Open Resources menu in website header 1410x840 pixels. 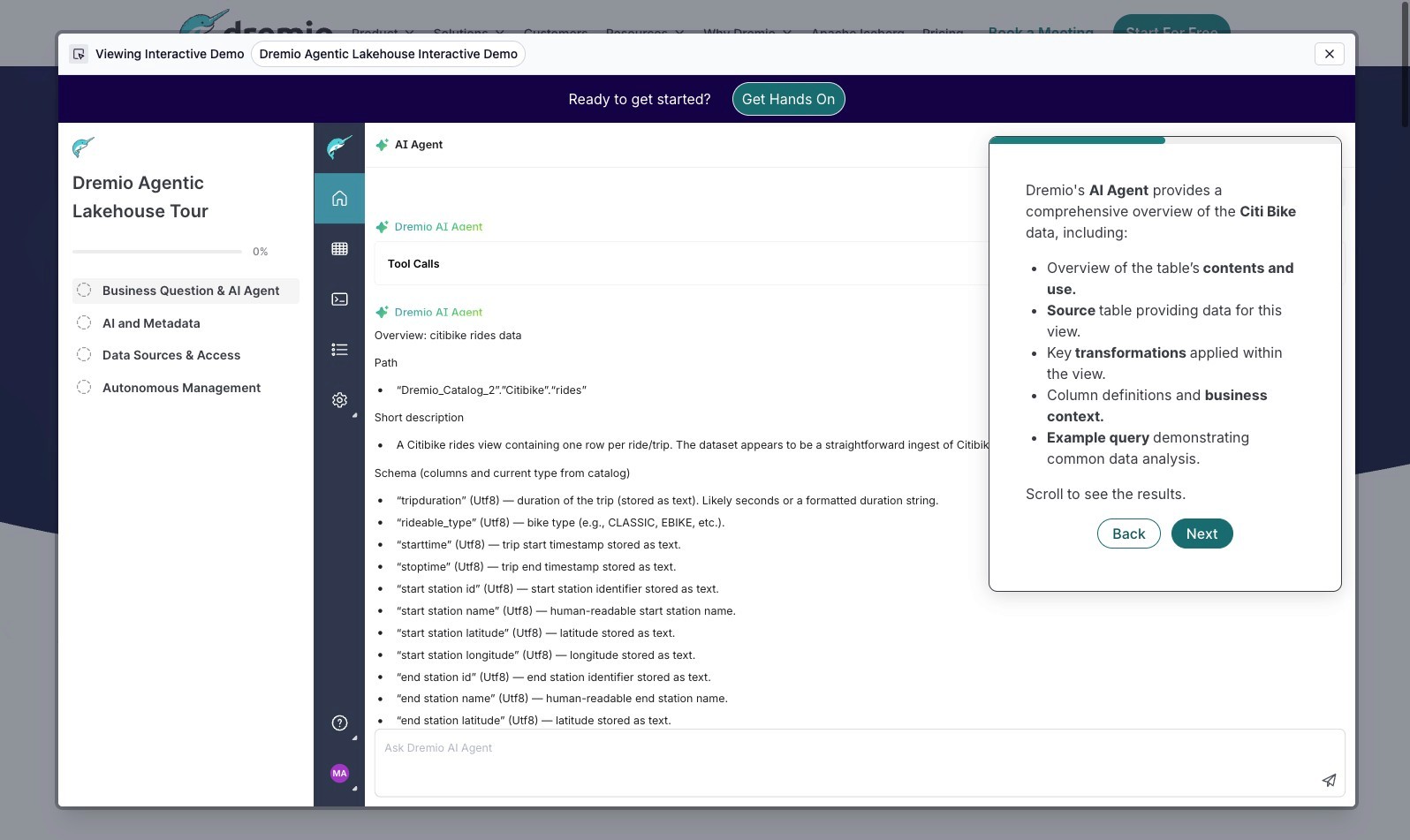coord(644,31)
